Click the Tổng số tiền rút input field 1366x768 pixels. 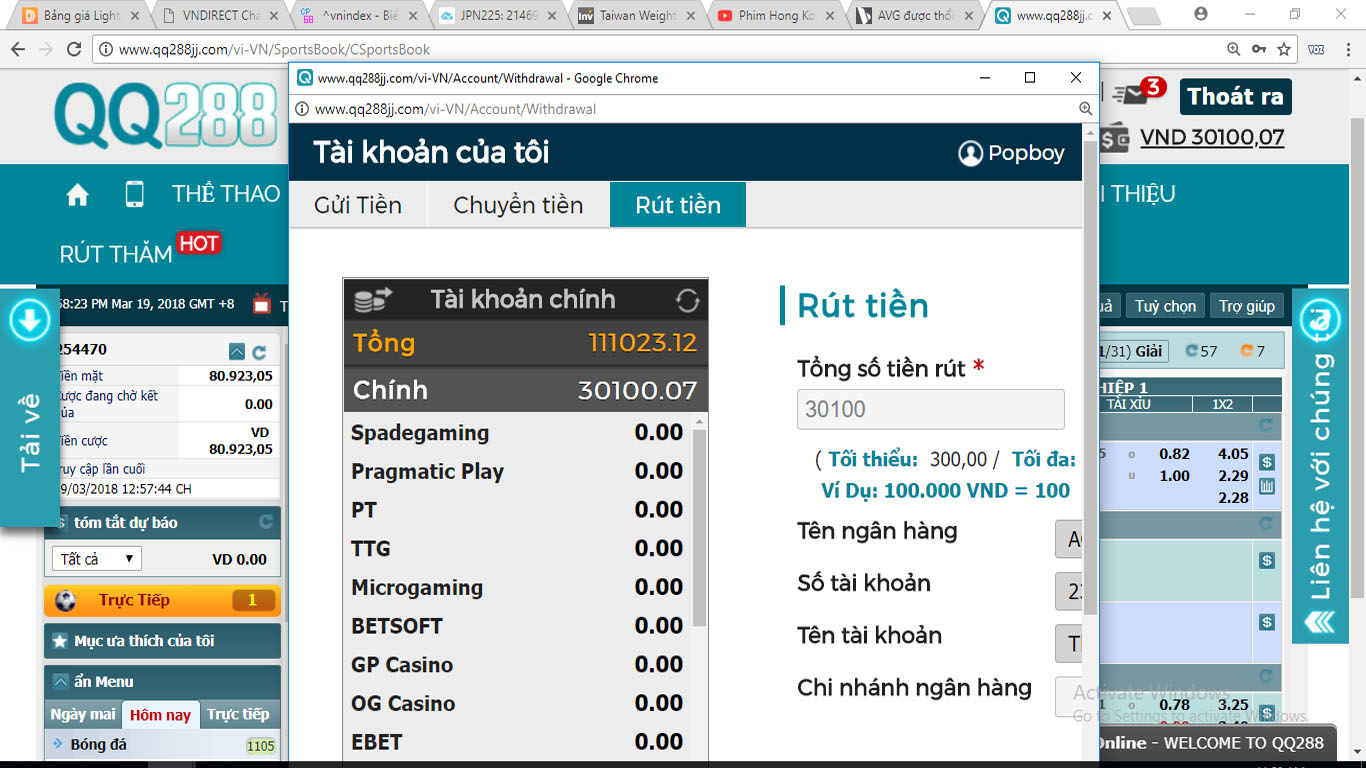tap(929, 409)
